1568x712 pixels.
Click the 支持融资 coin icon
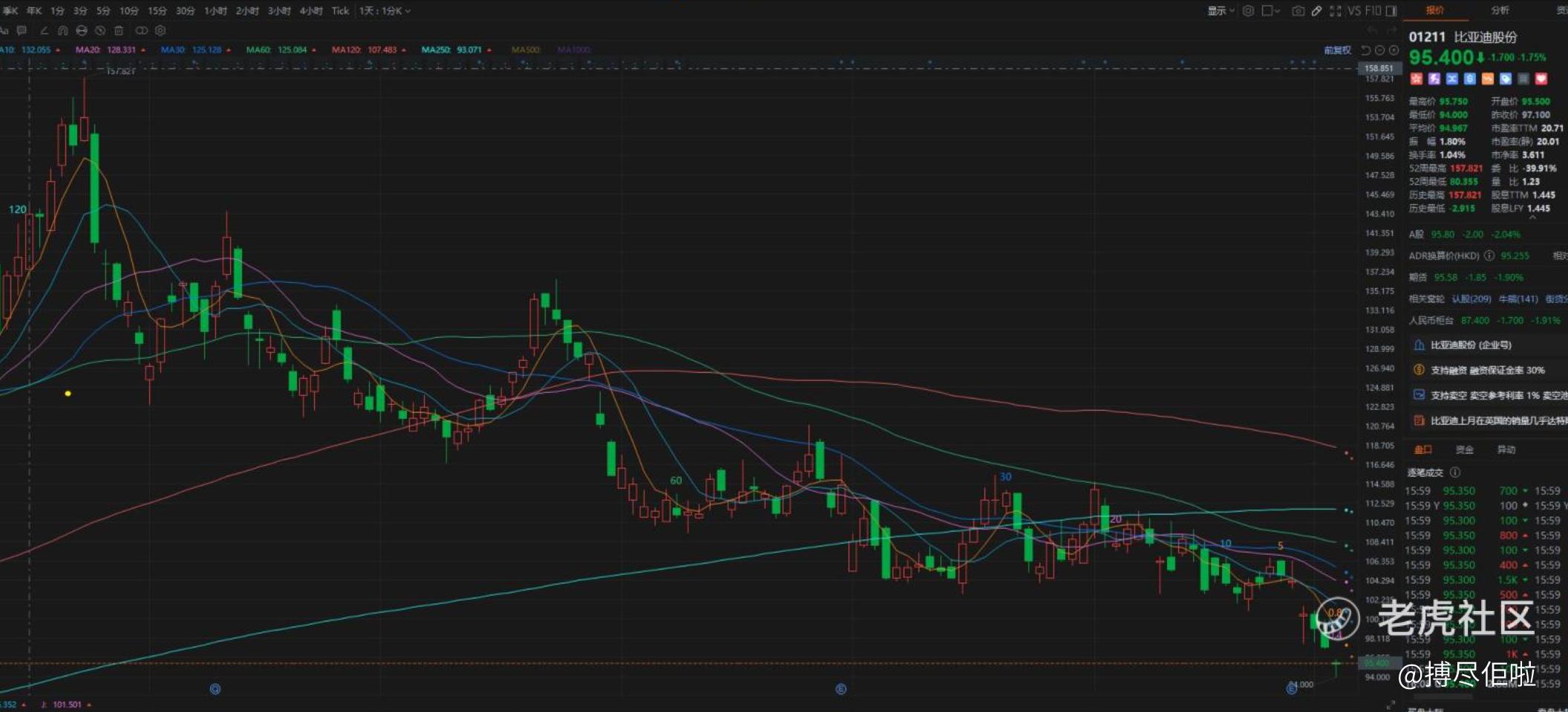(1419, 370)
